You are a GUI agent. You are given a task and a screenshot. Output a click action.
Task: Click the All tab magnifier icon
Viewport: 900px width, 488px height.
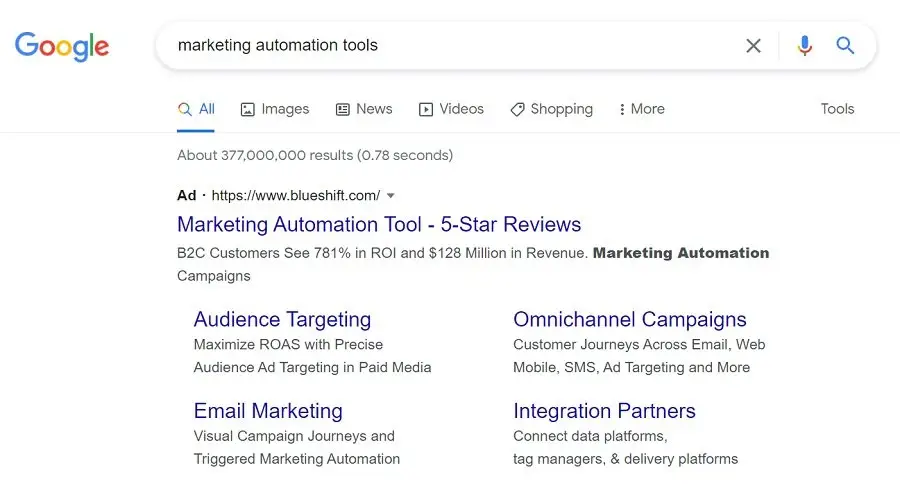tap(184, 109)
